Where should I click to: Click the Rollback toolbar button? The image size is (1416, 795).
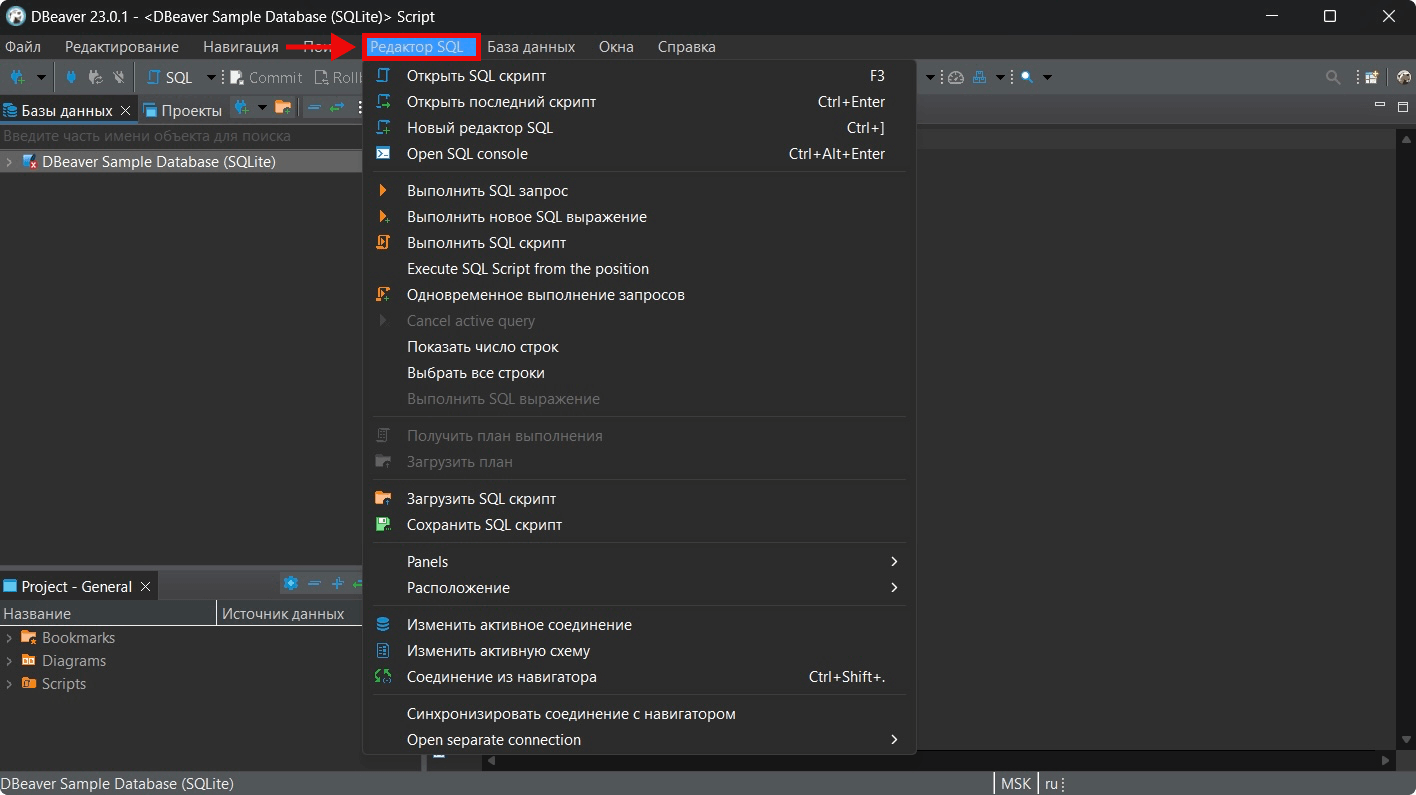(338, 77)
